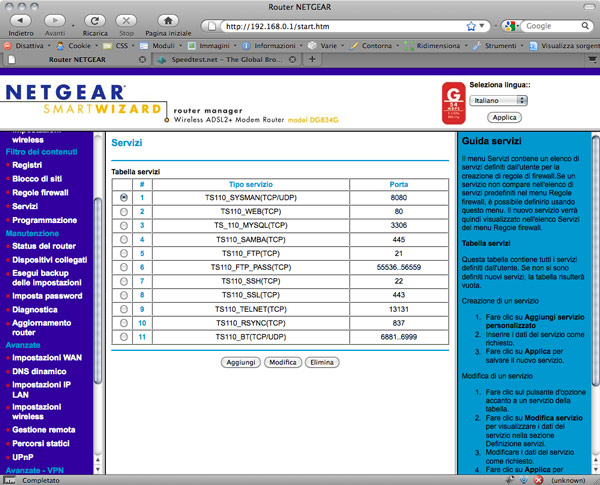Close the Speedtest.net tab
This screenshot has width=600, height=485.
[292, 60]
